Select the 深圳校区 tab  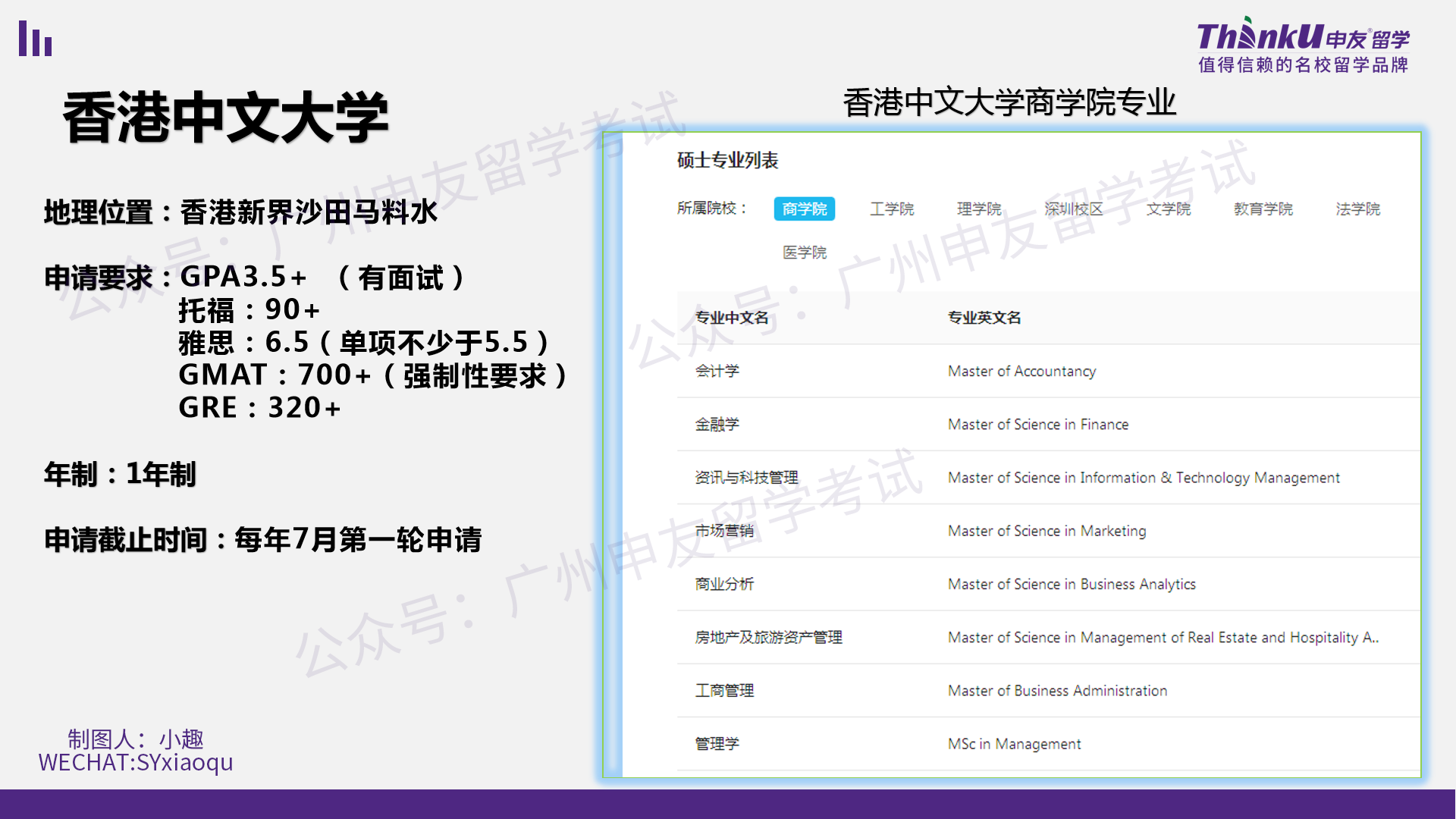[x=1074, y=209]
